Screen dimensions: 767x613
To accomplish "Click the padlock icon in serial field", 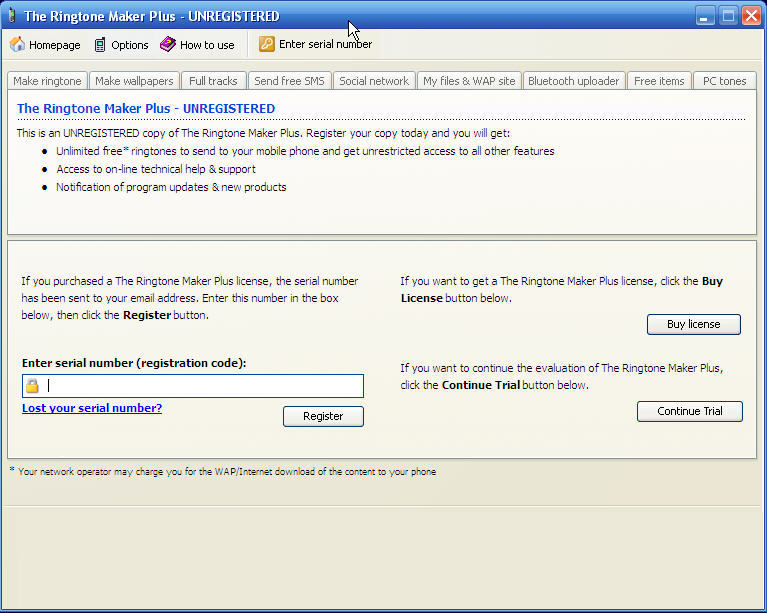I will [x=32, y=386].
